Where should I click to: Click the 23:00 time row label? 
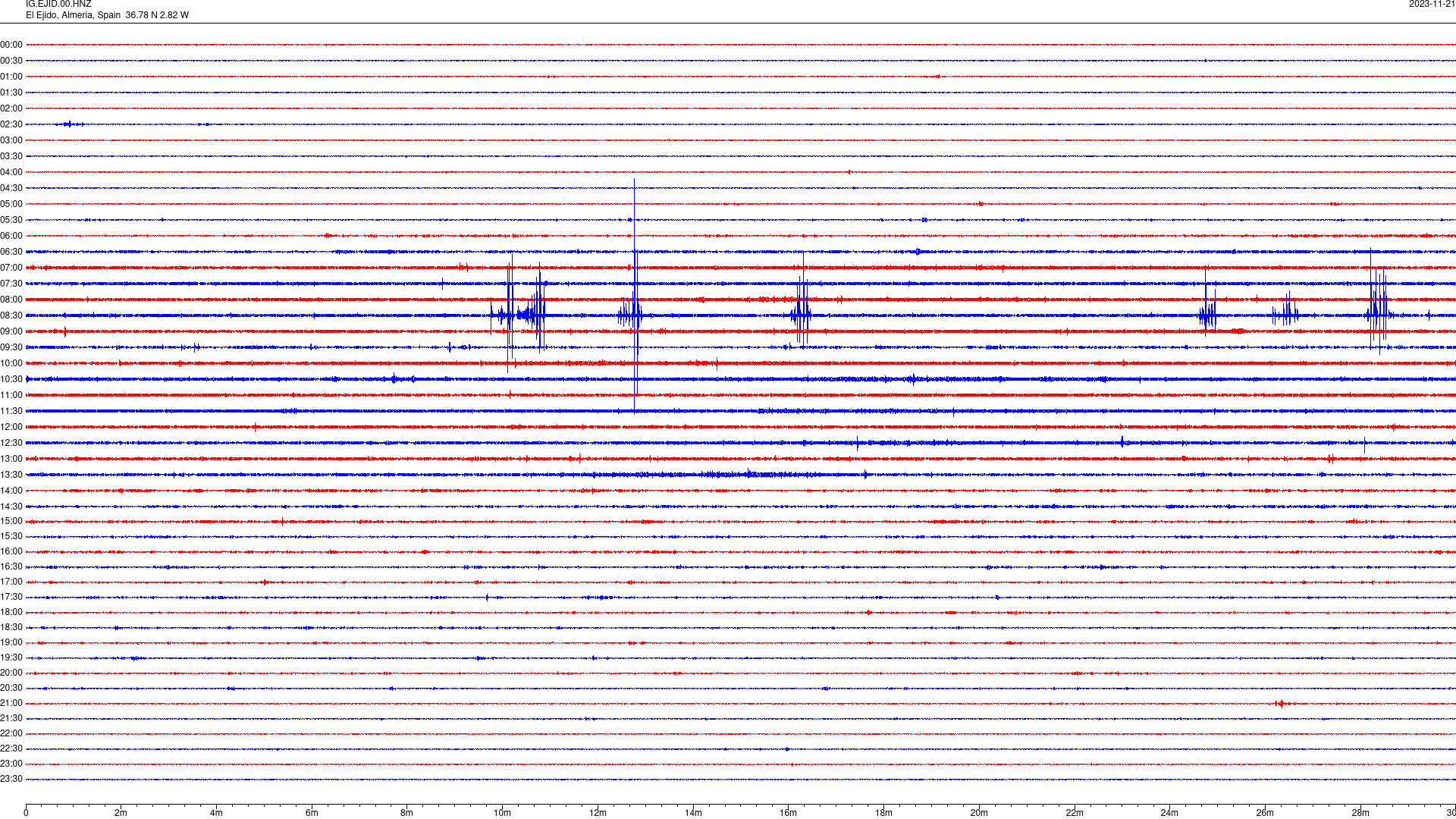pyautogui.click(x=11, y=764)
